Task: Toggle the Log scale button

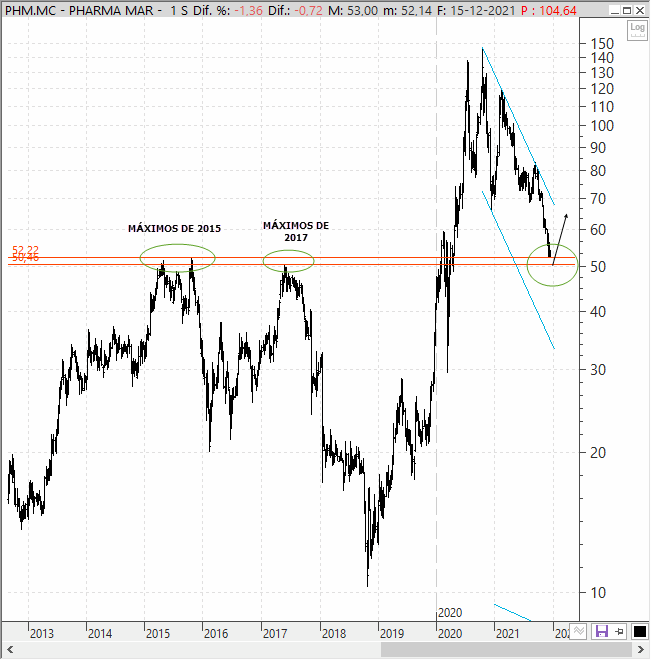Action: point(637,30)
